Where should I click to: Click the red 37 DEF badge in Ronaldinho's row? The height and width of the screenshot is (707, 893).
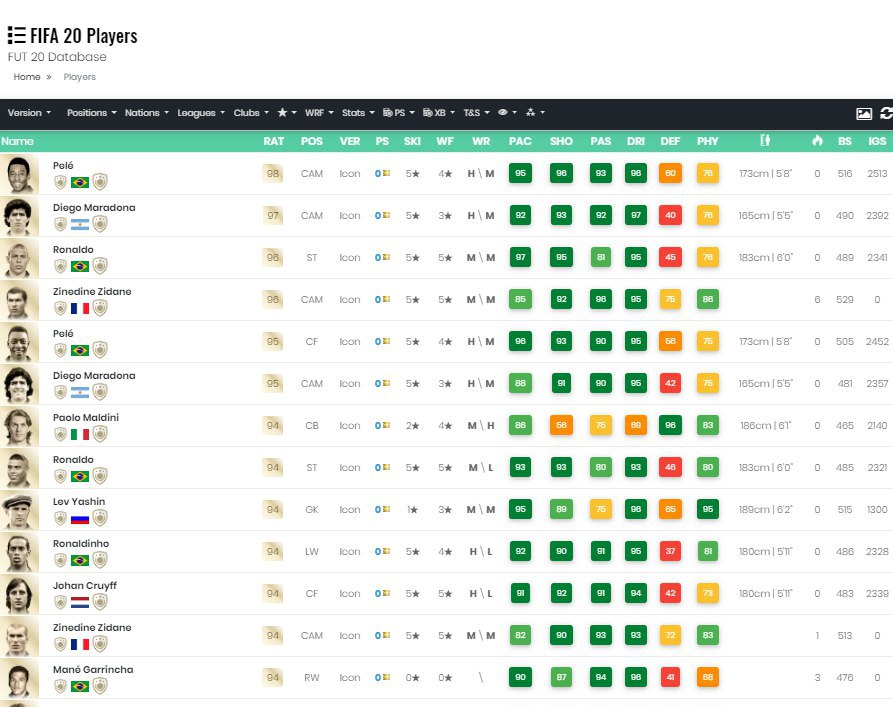click(670, 551)
